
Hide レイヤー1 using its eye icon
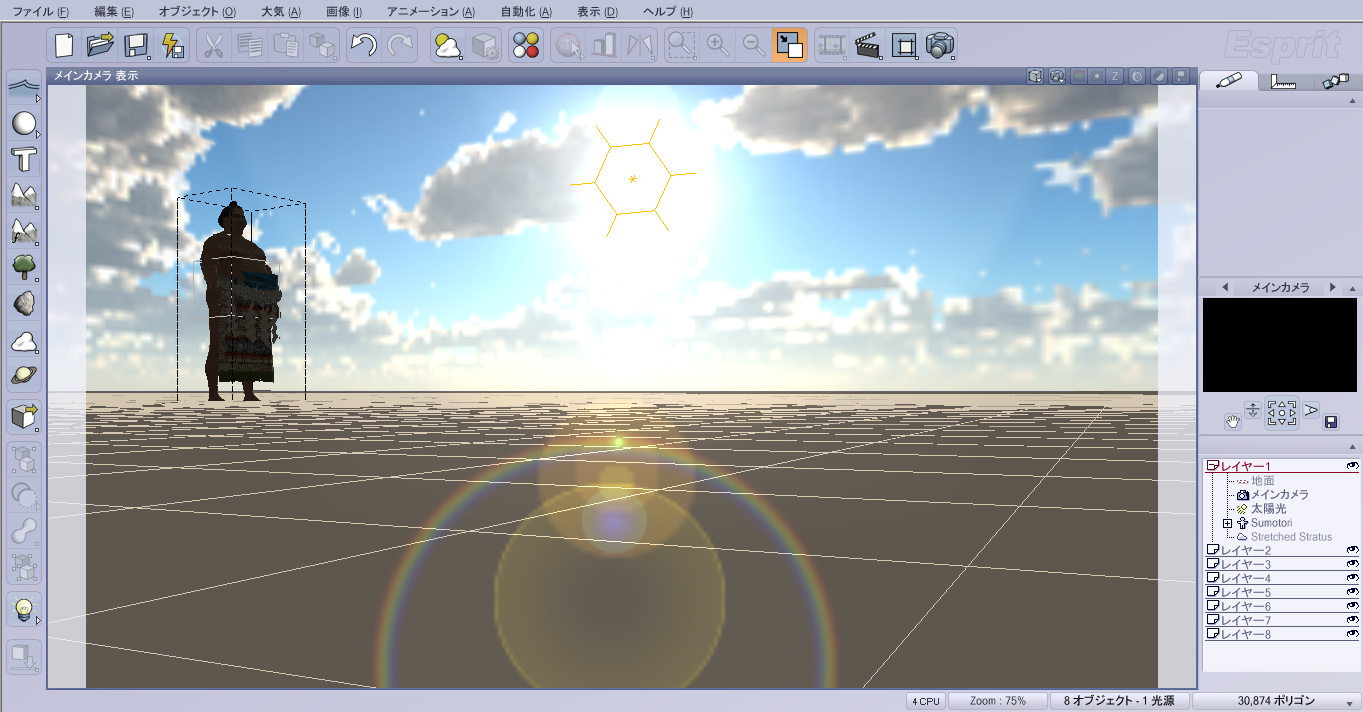[1352, 466]
